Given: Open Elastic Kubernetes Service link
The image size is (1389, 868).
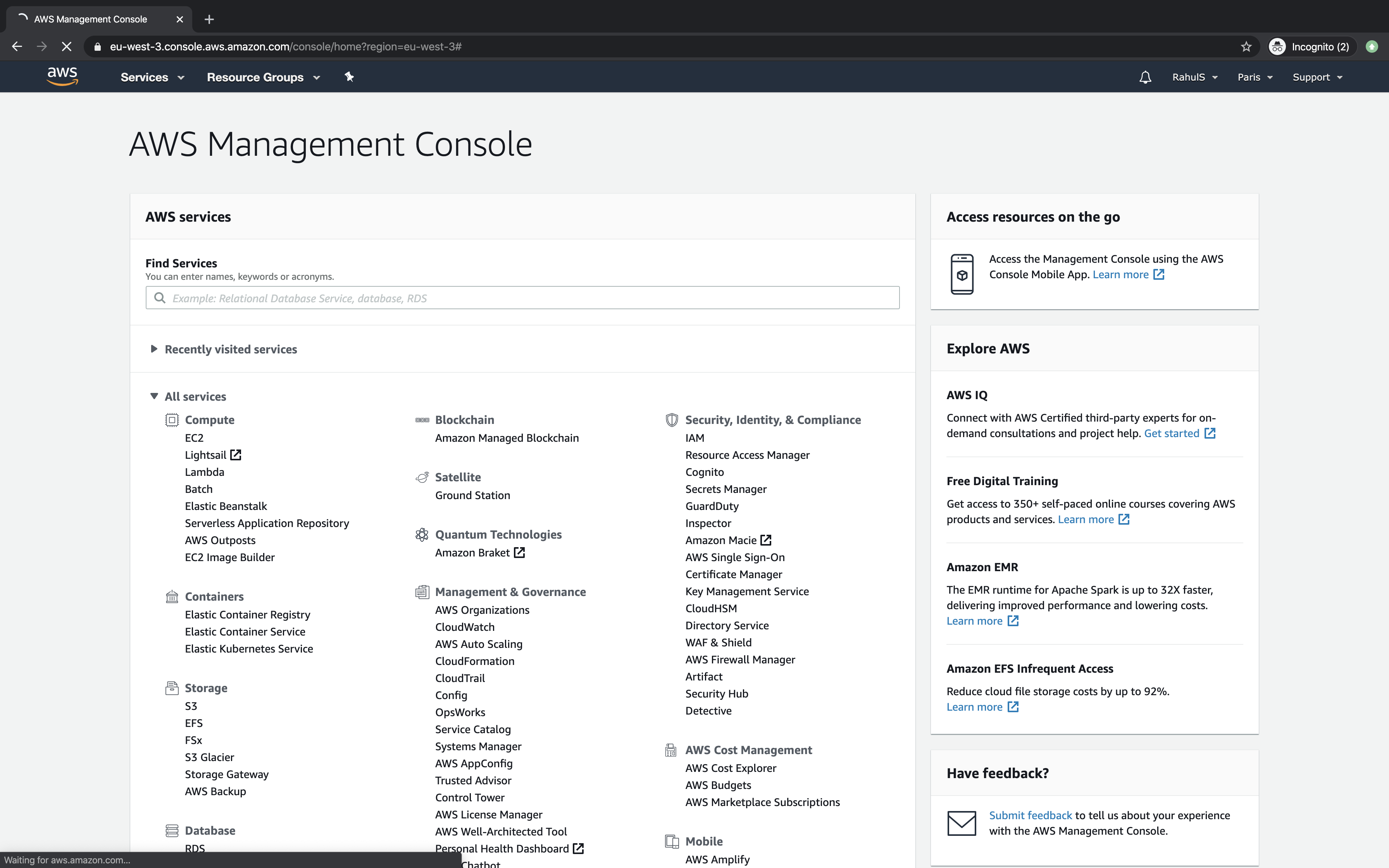Looking at the screenshot, I should tap(248, 648).
